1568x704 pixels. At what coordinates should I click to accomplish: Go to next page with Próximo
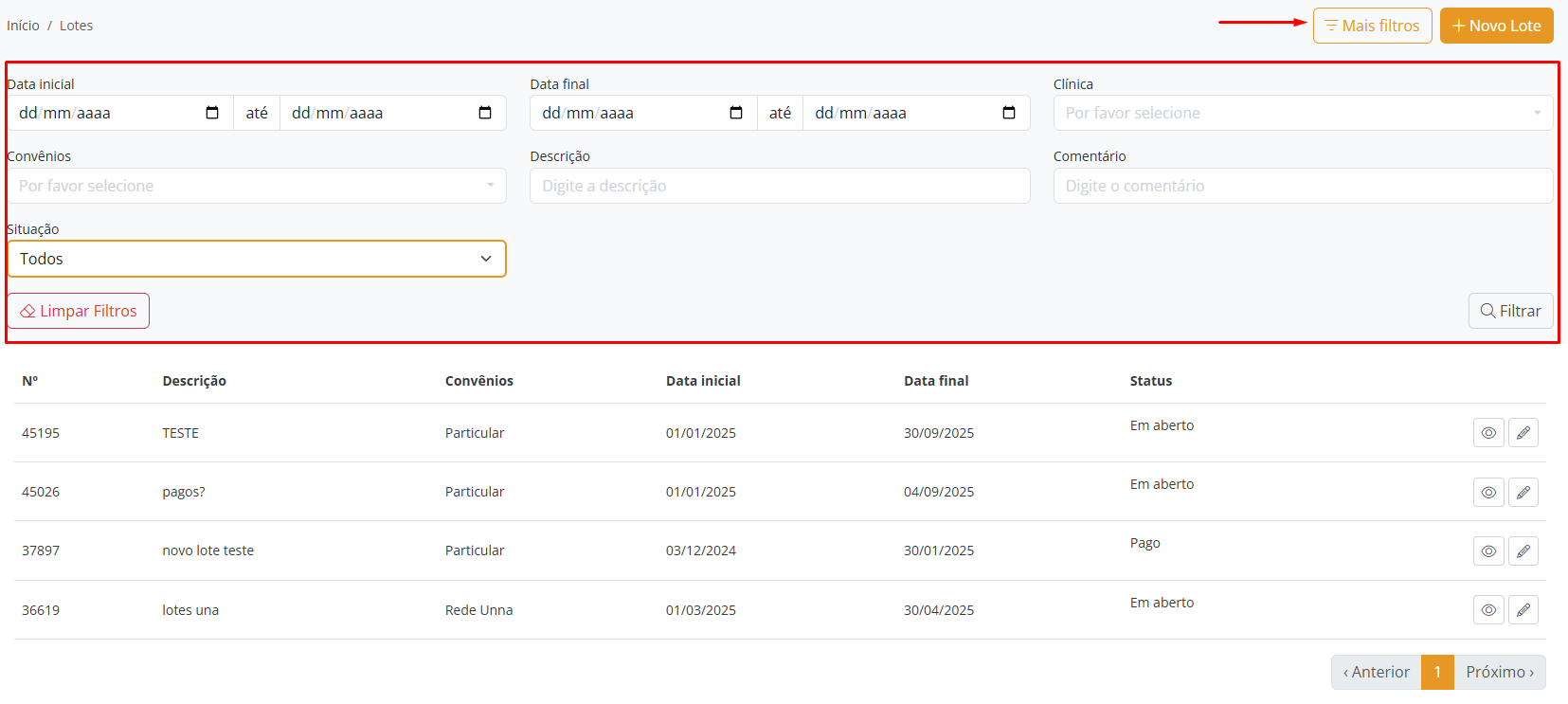tap(1500, 672)
